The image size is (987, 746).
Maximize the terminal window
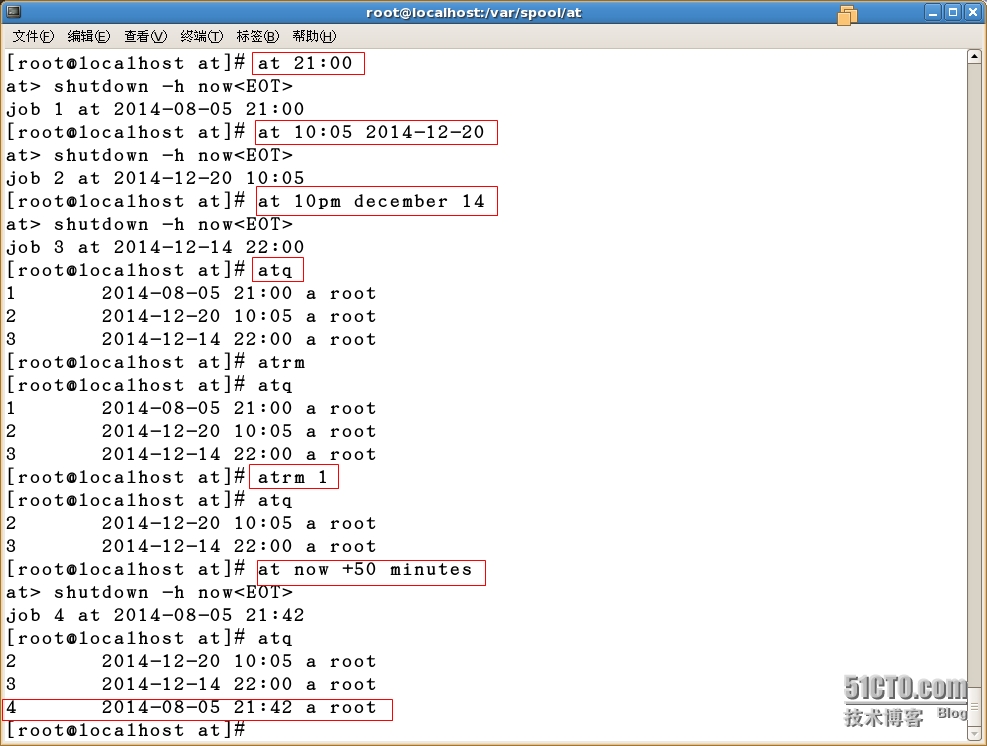coord(953,12)
